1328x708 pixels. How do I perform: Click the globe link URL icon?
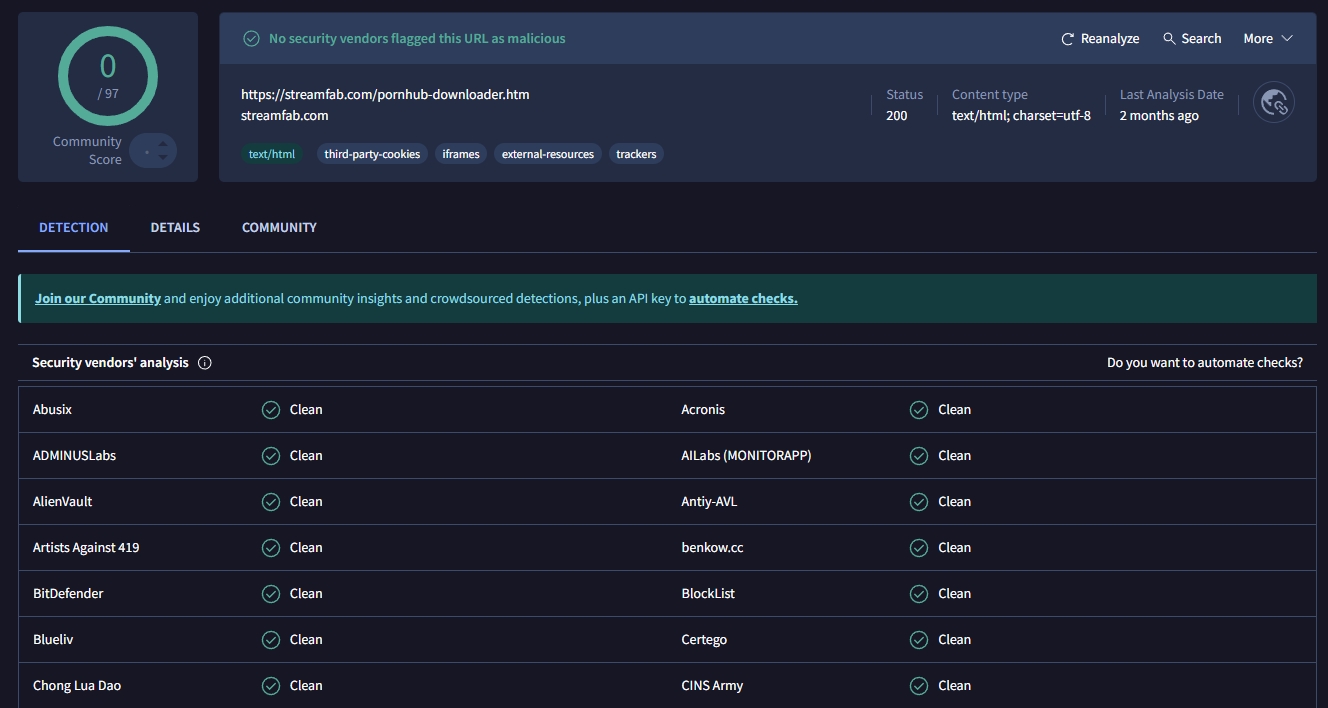(1273, 103)
